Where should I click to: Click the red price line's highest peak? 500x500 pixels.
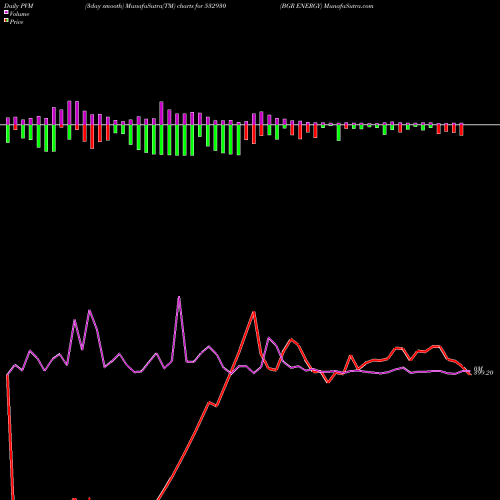tap(254, 312)
